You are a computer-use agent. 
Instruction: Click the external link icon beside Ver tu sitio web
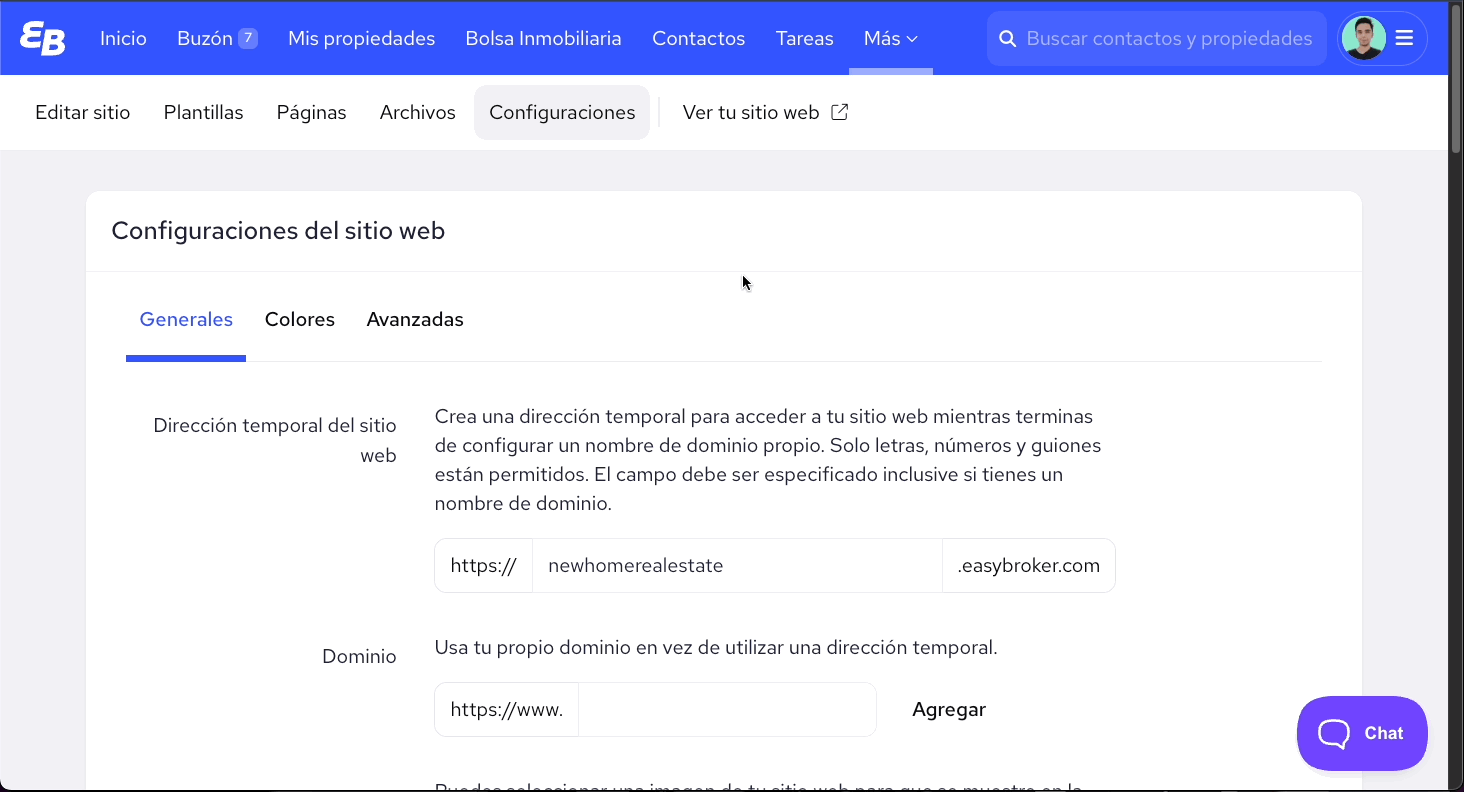coord(840,112)
